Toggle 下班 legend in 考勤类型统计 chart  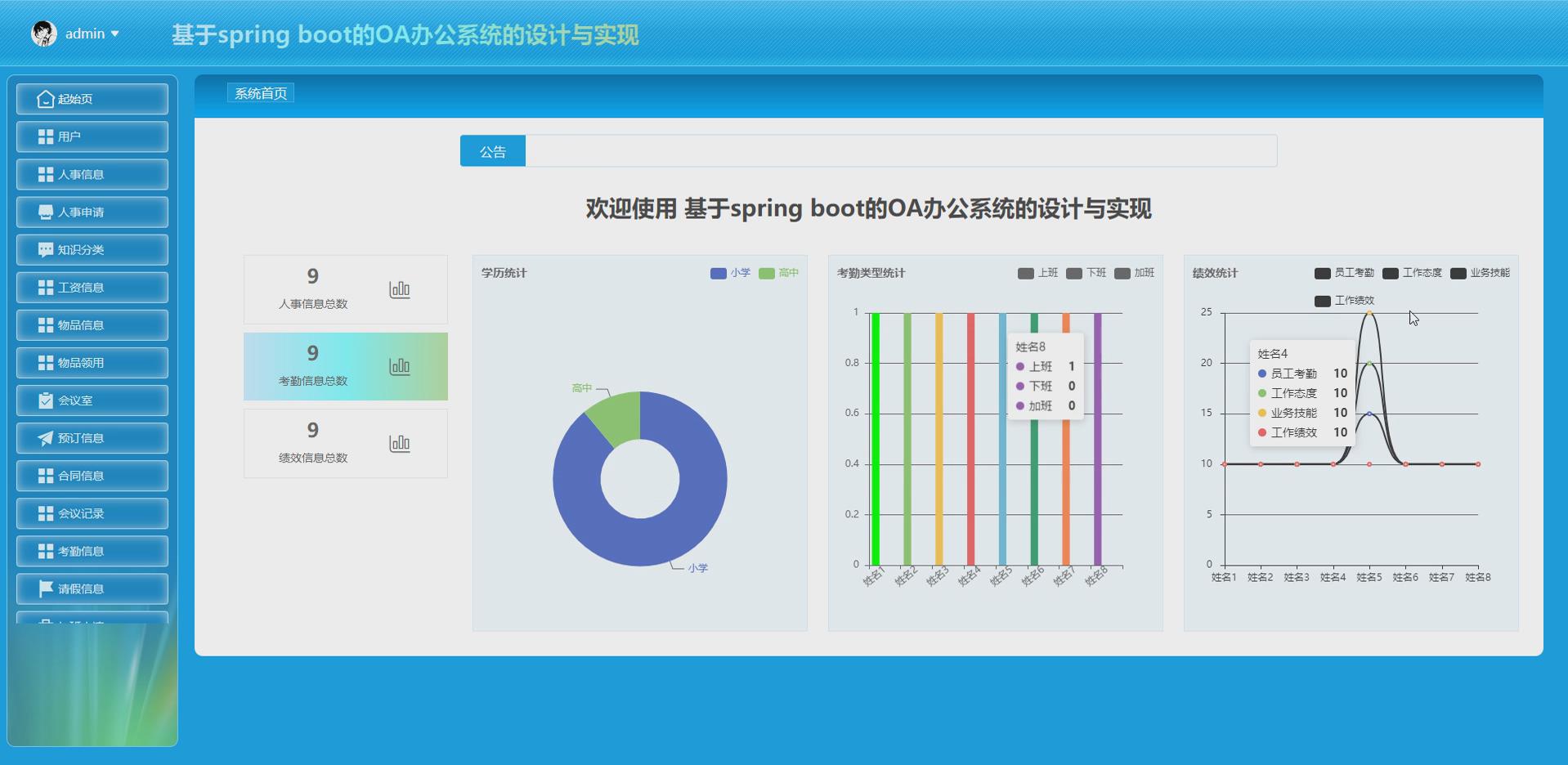[x=1086, y=273]
